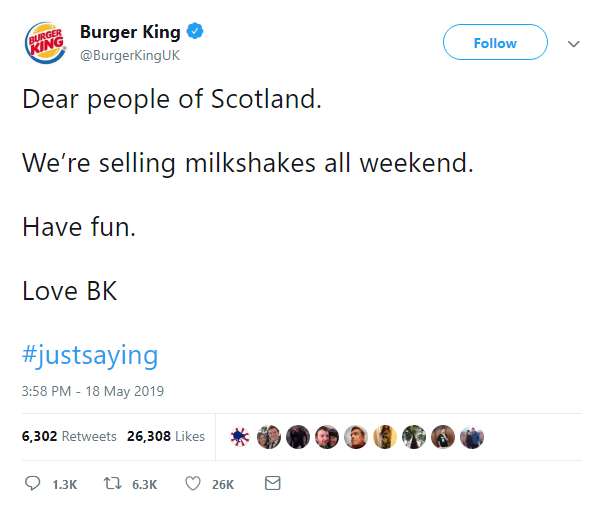Retweet using the retweet arrows icon
The width and height of the screenshot is (601, 507).
tap(114, 484)
